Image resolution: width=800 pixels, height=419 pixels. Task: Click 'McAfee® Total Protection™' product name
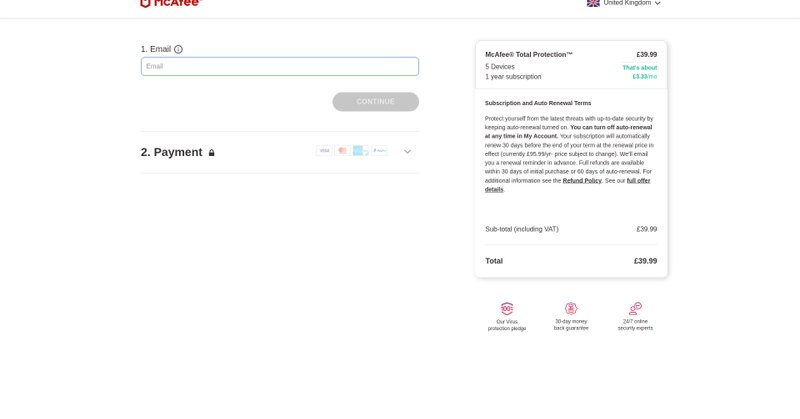pos(529,55)
